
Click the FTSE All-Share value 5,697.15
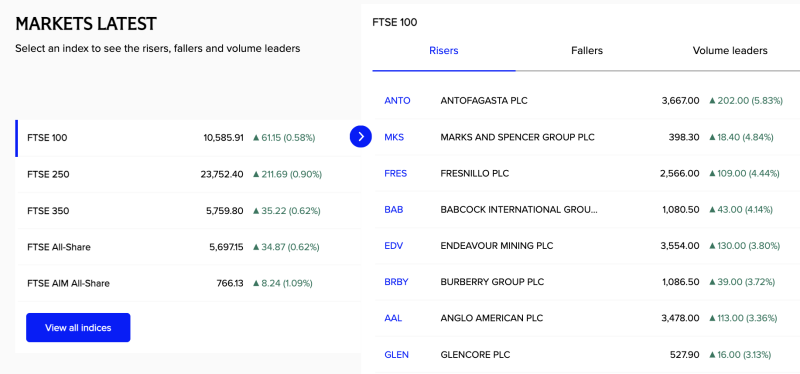pyautogui.click(x=226, y=247)
